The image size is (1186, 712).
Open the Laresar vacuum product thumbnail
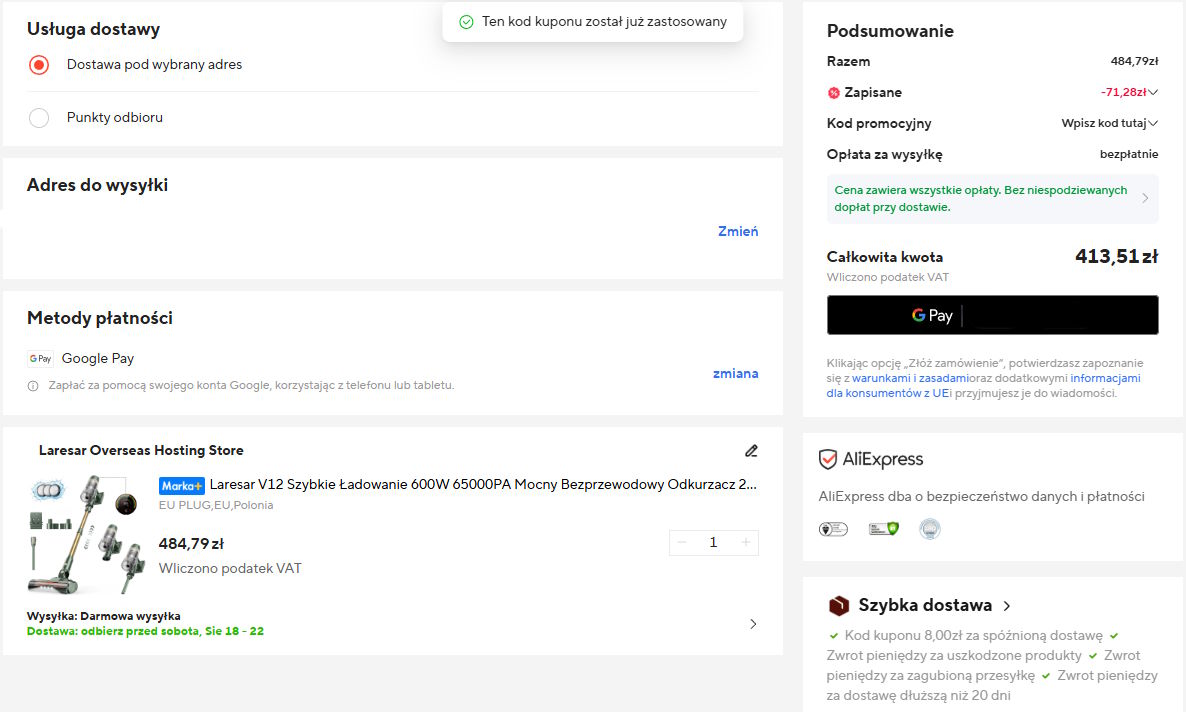click(87, 534)
